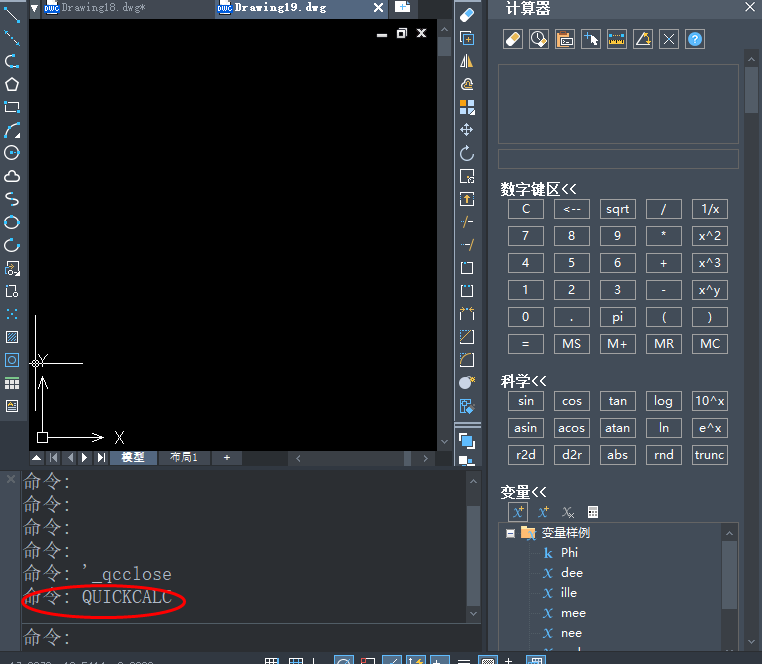Clear the calculator with eraser icon

click(x=513, y=39)
